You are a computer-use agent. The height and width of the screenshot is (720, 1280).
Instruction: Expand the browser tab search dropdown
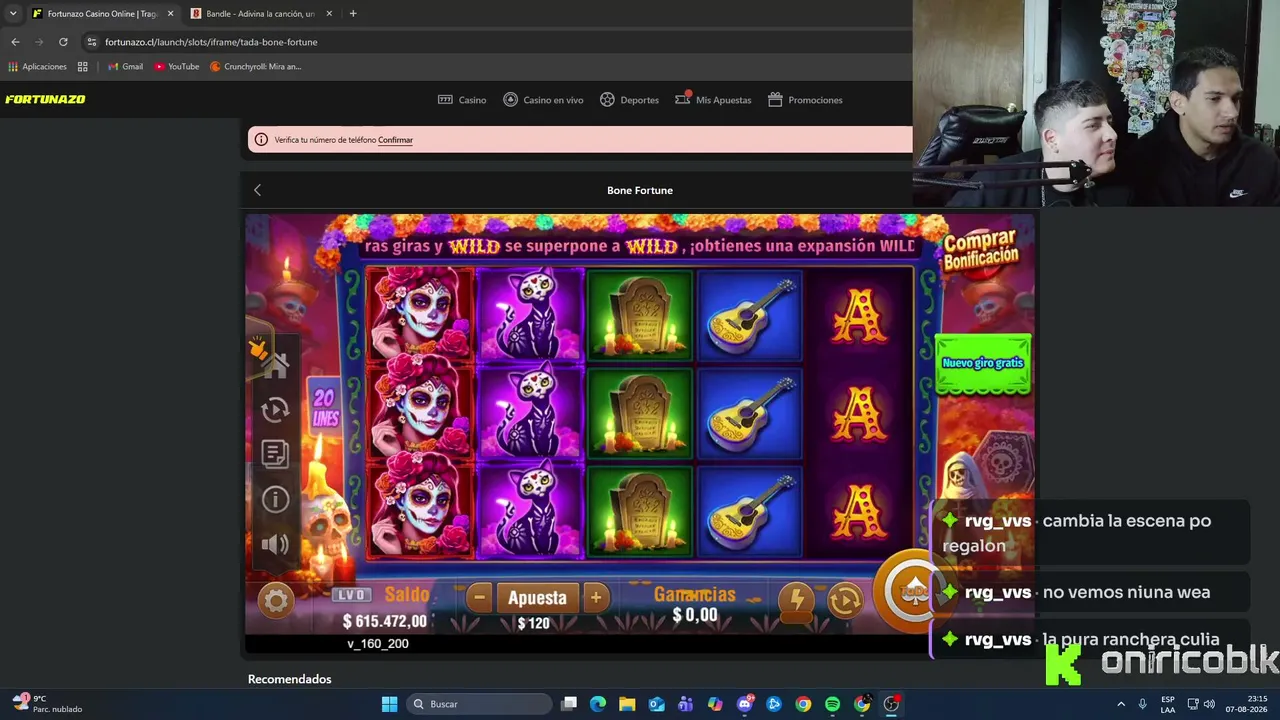point(13,14)
